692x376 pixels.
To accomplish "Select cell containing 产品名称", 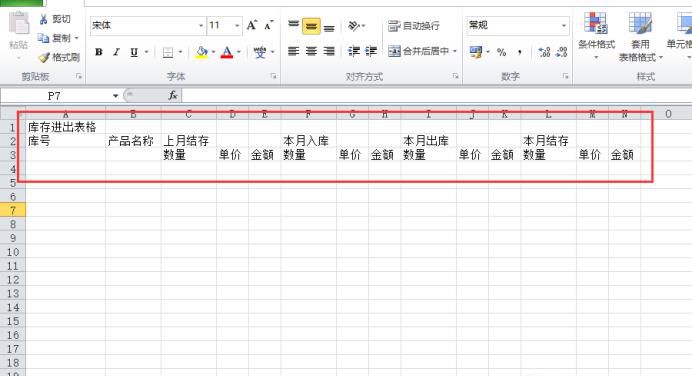I will 133,141.
